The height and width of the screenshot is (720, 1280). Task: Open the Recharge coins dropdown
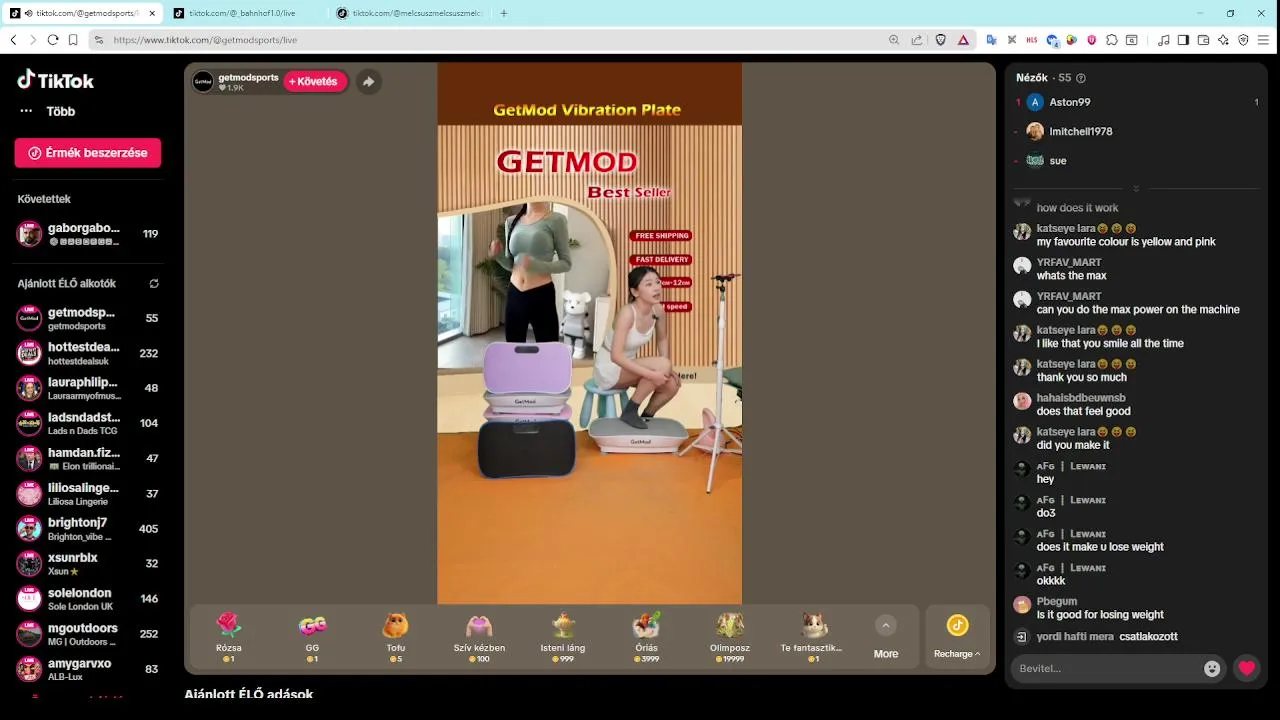[957, 637]
